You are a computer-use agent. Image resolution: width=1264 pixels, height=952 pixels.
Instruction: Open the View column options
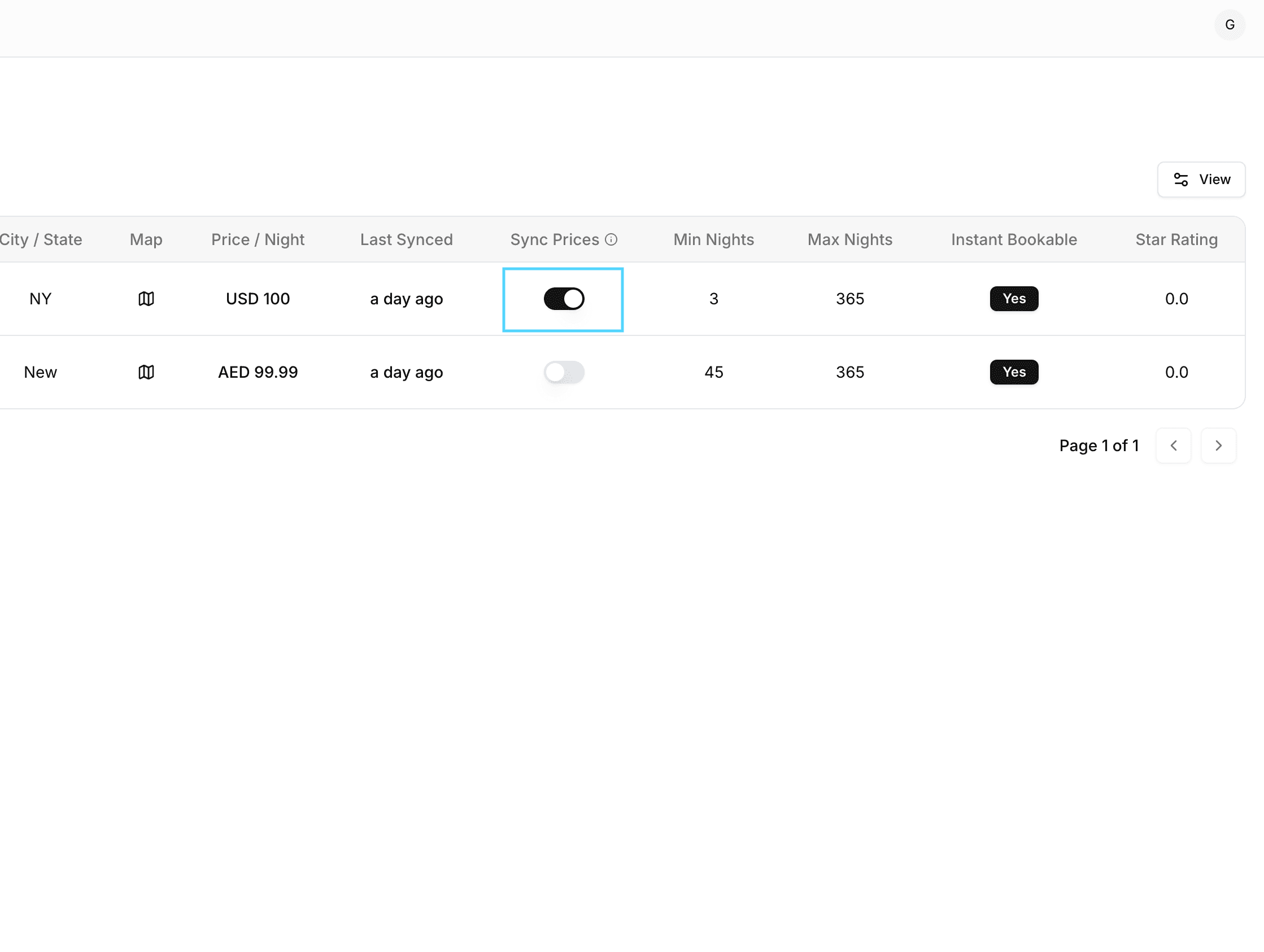click(x=1201, y=180)
